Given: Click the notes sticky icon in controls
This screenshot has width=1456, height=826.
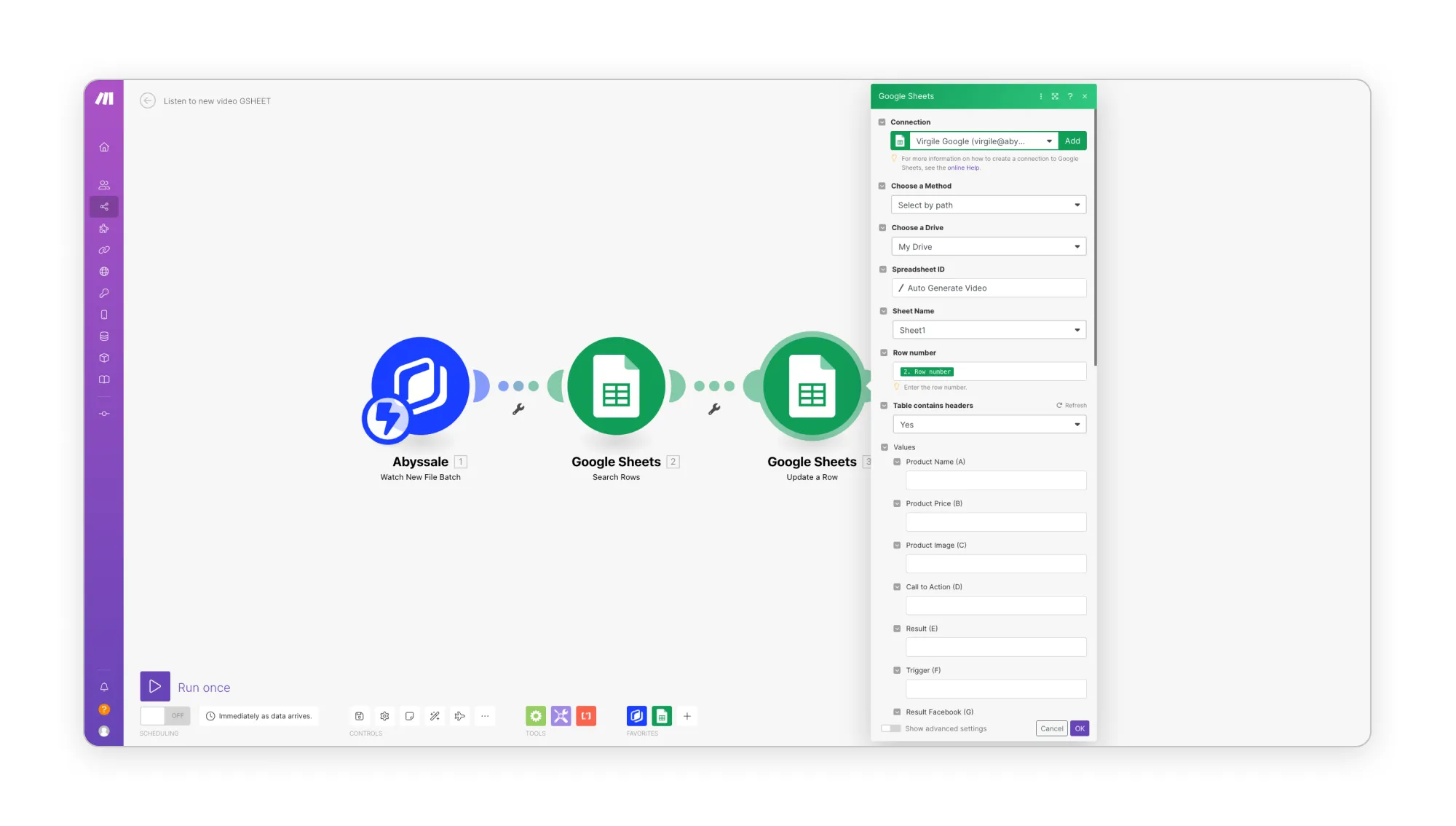Looking at the screenshot, I should [x=409, y=716].
